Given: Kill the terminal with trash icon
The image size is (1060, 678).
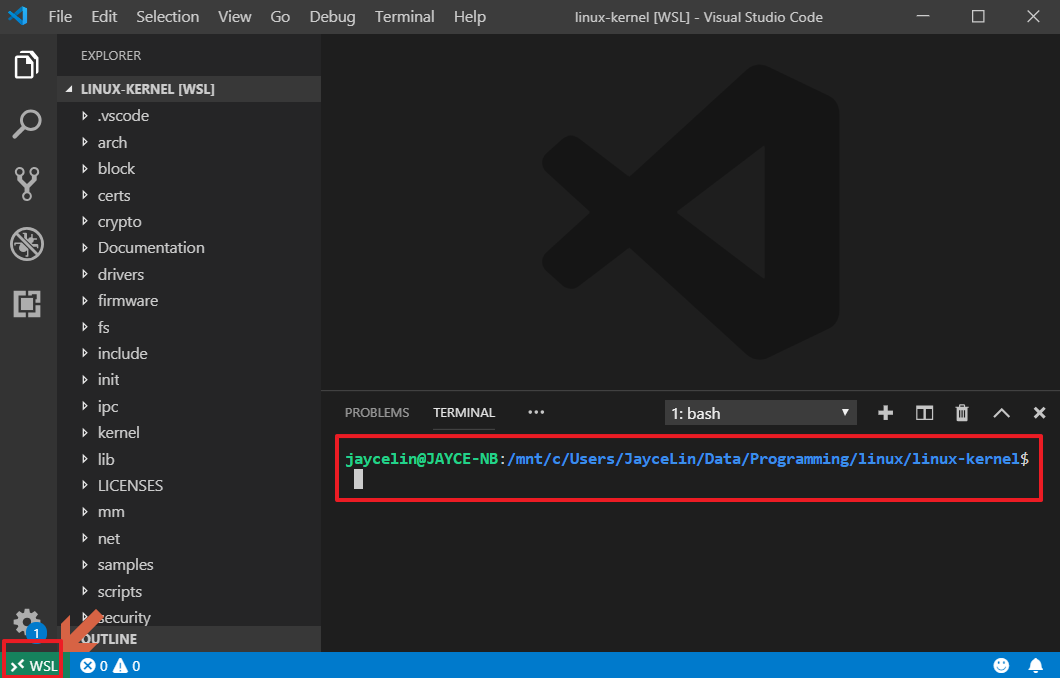Looking at the screenshot, I should 962,412.
